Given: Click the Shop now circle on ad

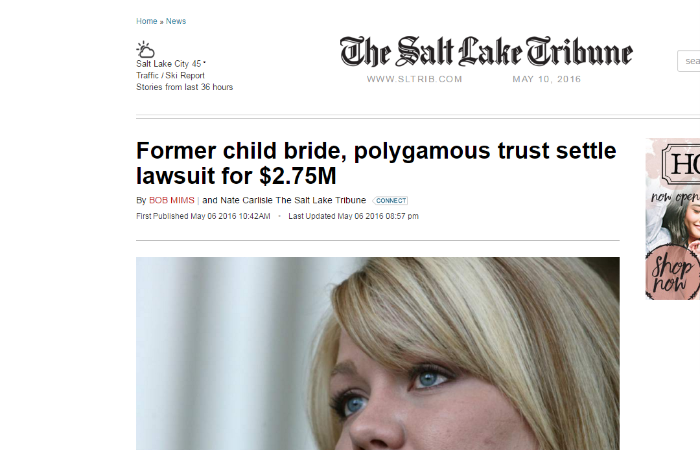Looking at the screenshot, I should (673, 273).
